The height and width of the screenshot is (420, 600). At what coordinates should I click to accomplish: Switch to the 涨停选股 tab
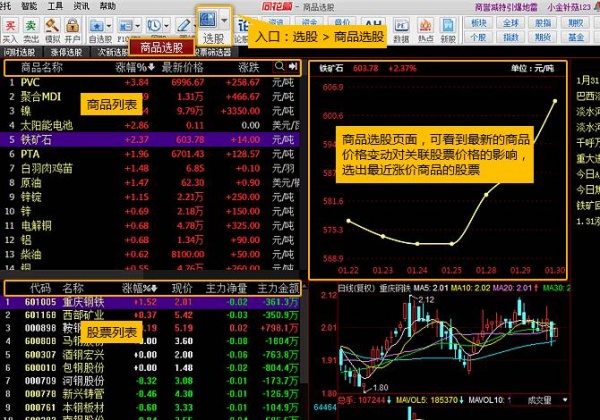pos(71,51)
